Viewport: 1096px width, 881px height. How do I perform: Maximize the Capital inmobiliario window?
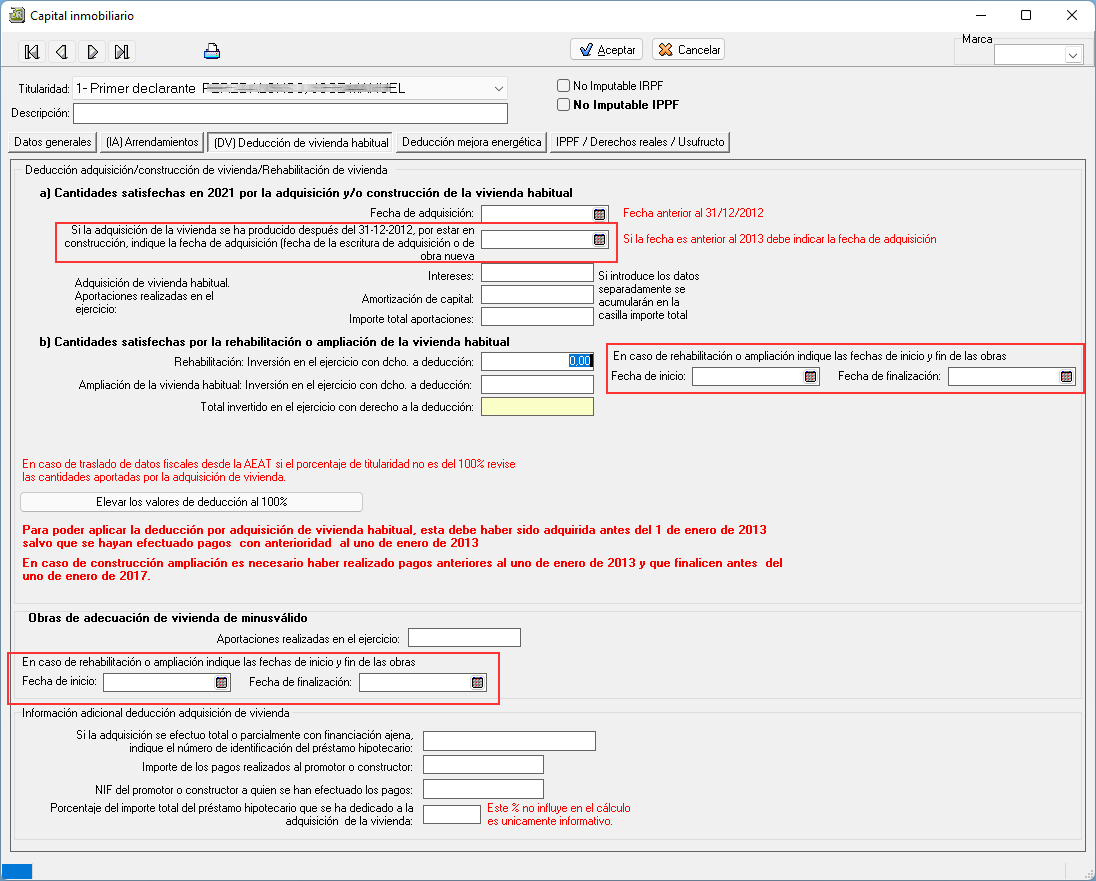click(x=1026, y=15)
